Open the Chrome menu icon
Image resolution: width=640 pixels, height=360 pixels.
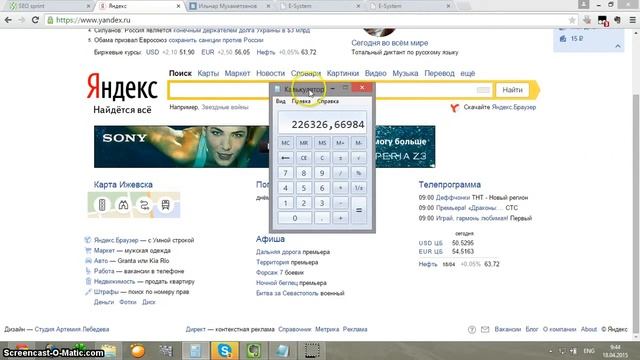pos(632,20)
